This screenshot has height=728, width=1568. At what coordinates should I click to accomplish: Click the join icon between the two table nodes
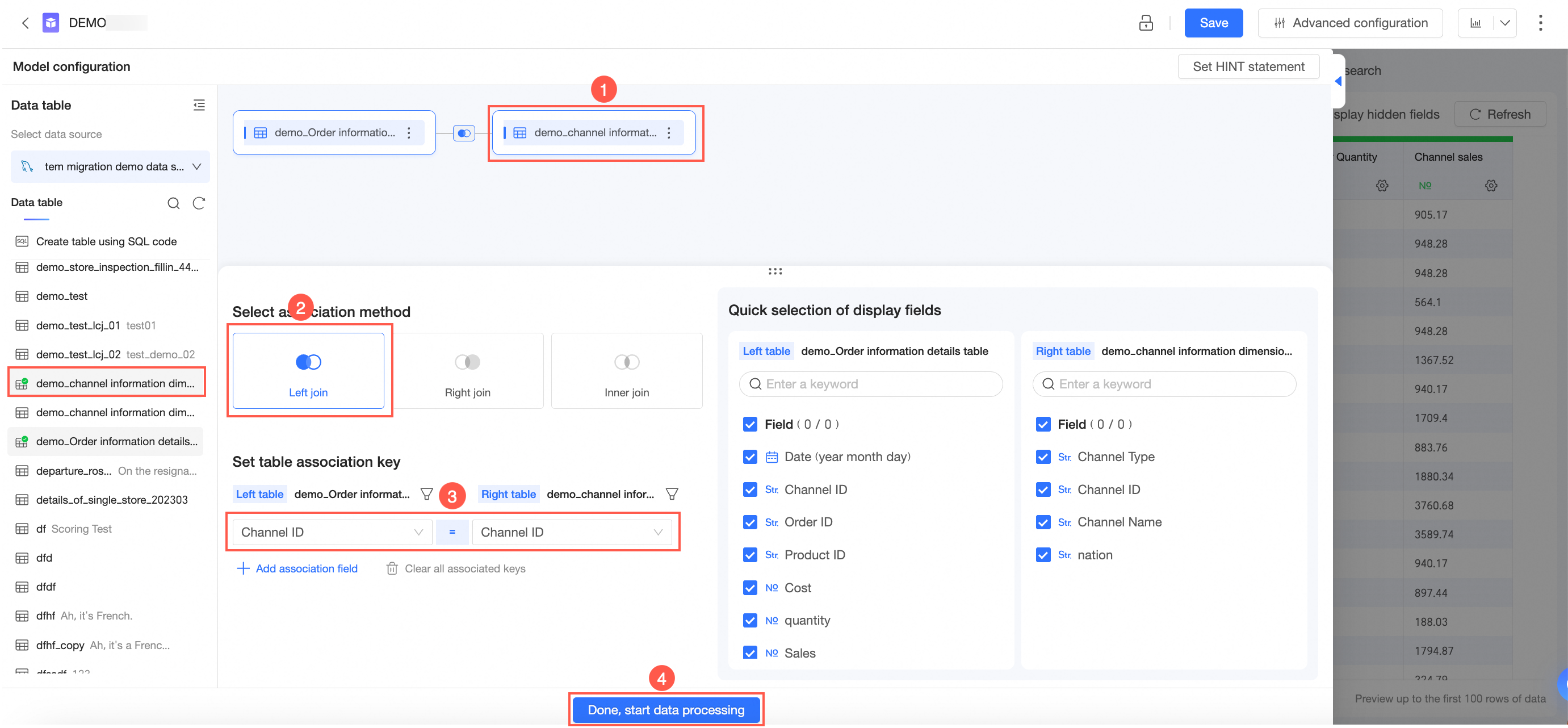coord(464,133)
